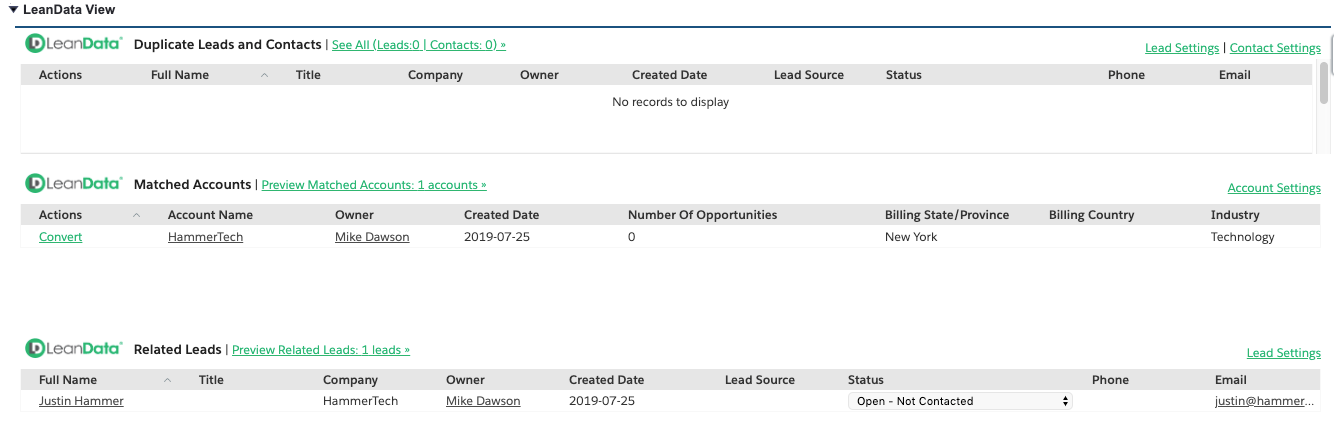Viewport: 1334px width, 425px height.
Task: Open Contact Settings link
Action: coord(1275,48)
